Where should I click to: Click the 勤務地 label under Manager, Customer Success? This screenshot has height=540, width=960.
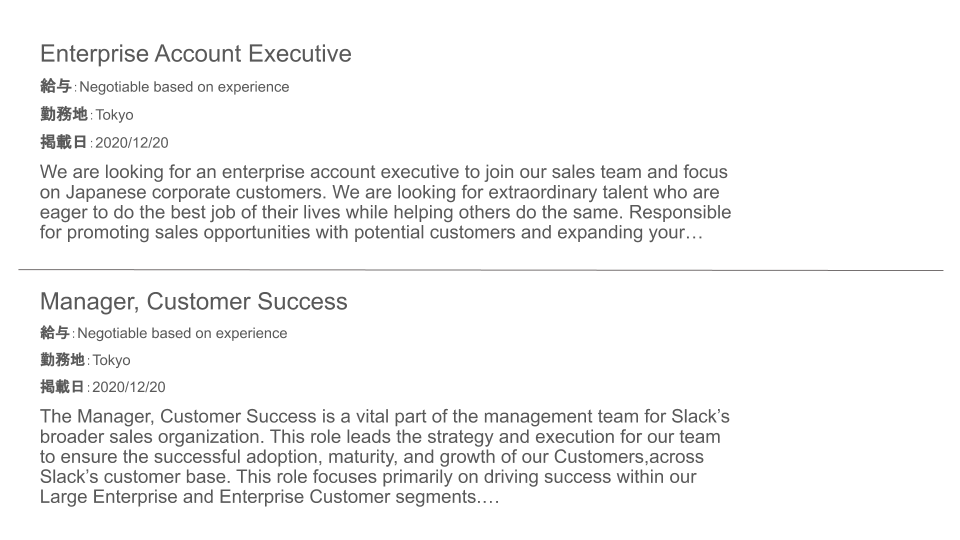pyautogui.click(x=62, y=360)
